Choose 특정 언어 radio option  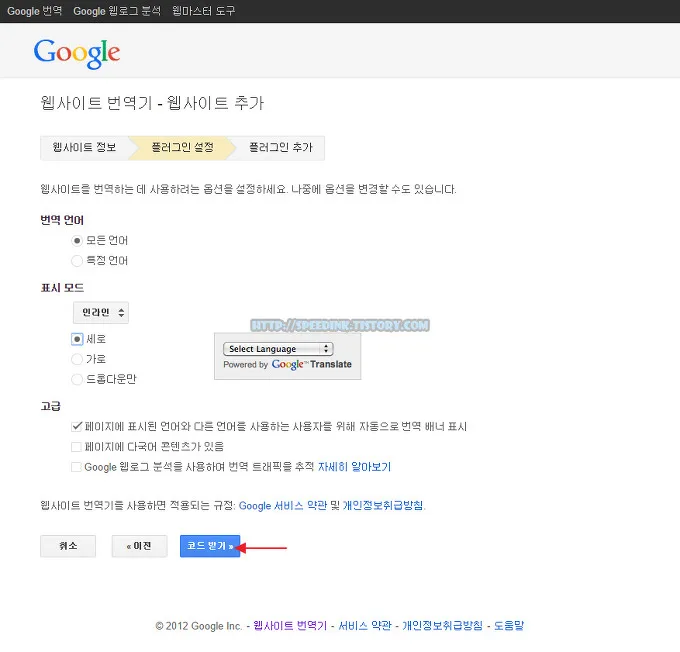77,261
